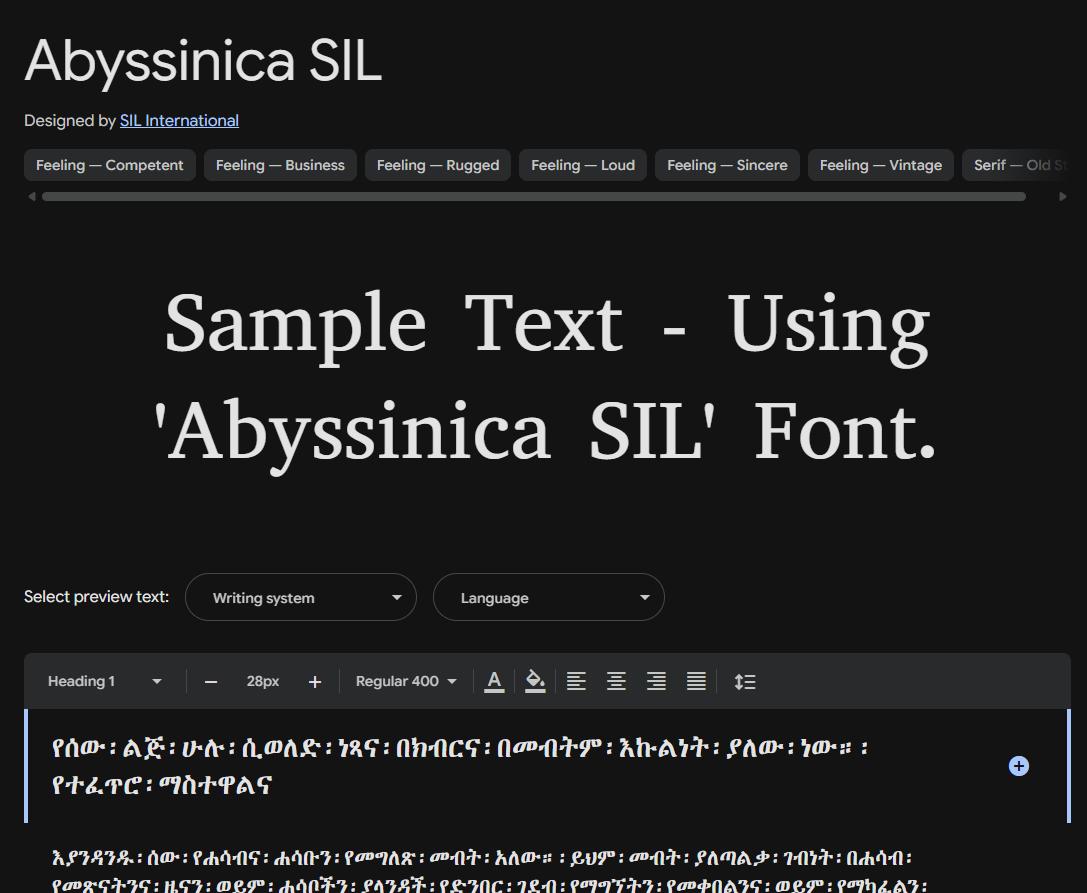
Task: Open the highlight fill color icon
Action: tap(534, 682)
